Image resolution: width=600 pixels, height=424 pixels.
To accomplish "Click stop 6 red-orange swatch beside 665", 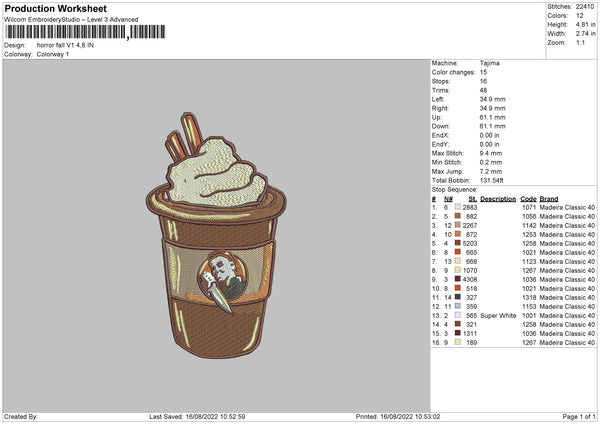I will (x=458, y=252).
